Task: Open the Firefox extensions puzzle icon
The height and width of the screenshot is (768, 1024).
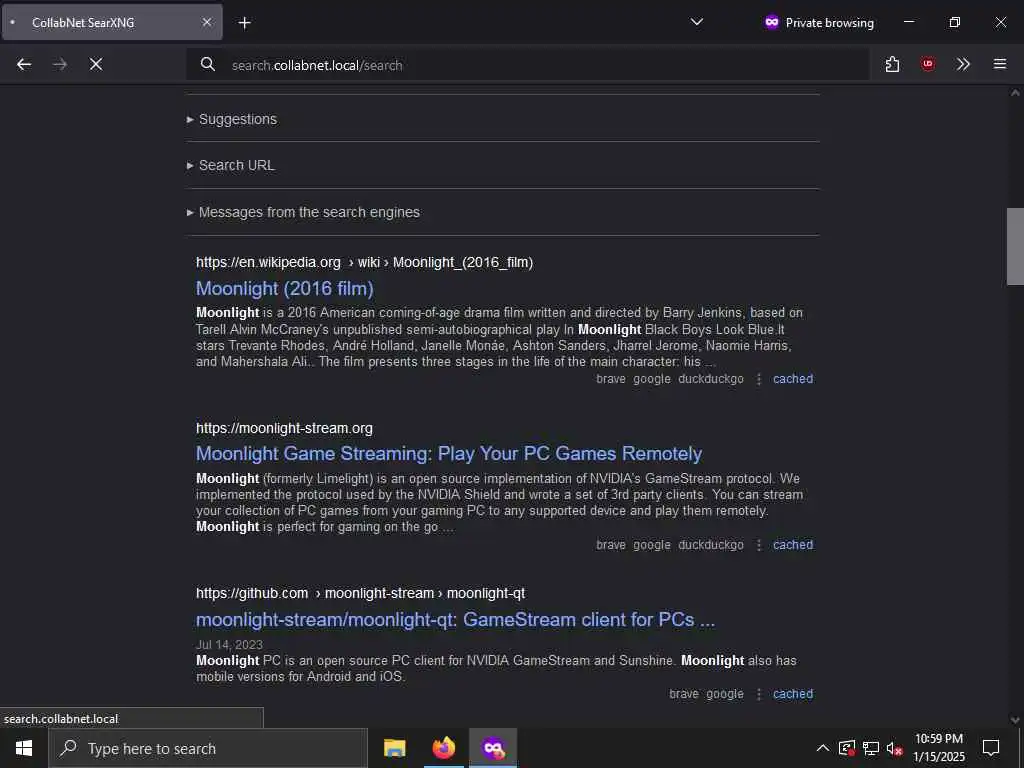Action: pyautogui.click(x=892, y=64)
